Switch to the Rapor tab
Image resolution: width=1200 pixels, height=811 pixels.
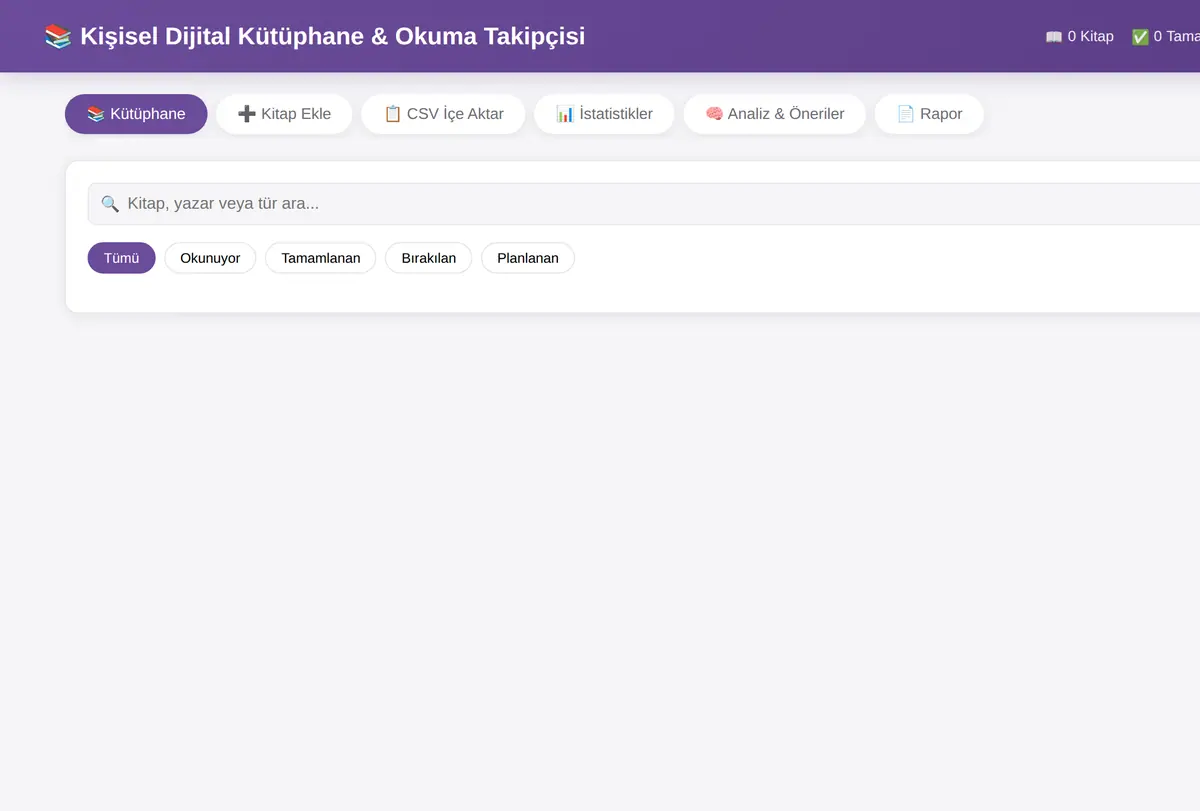coord(929,114)
